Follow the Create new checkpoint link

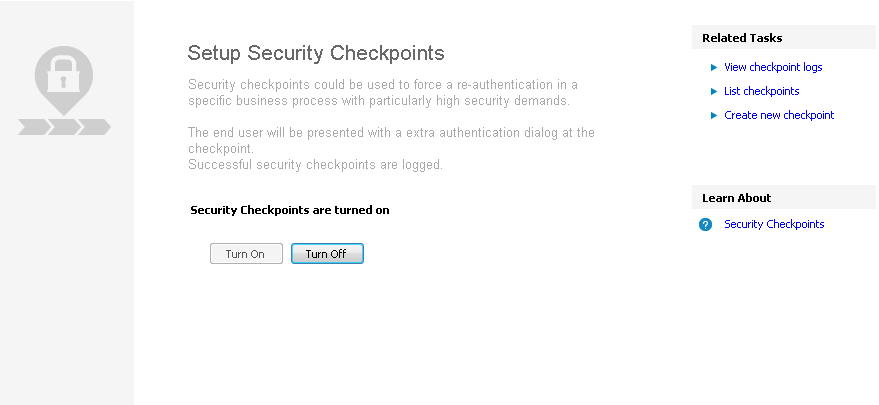(779, 115)
